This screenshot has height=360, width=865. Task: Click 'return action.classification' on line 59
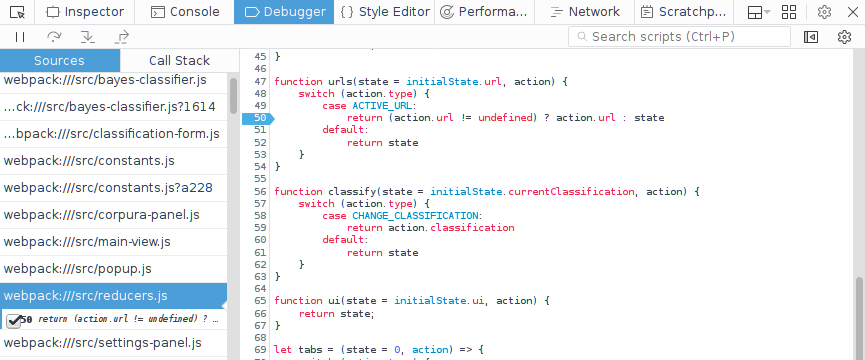[x=431, y=228]
